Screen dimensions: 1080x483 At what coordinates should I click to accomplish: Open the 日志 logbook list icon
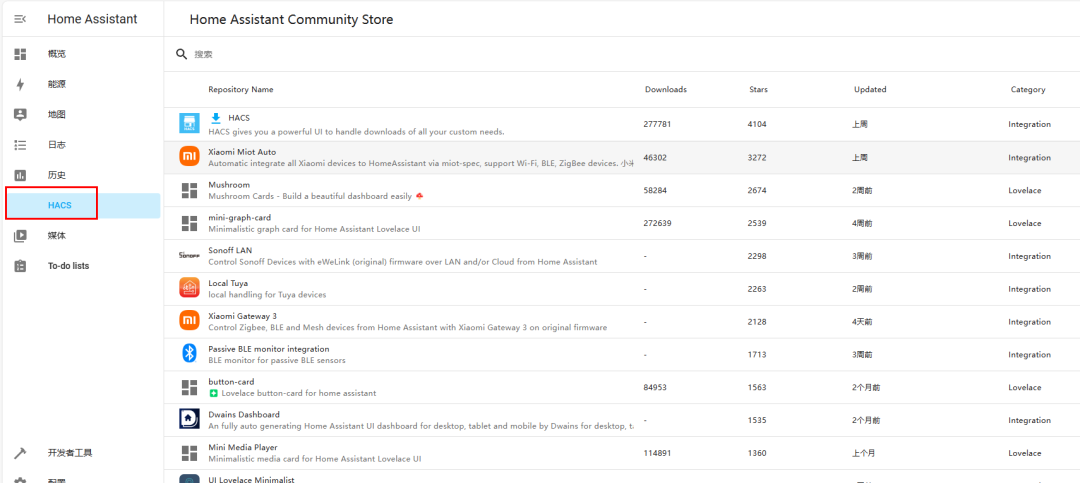[20, 145]
